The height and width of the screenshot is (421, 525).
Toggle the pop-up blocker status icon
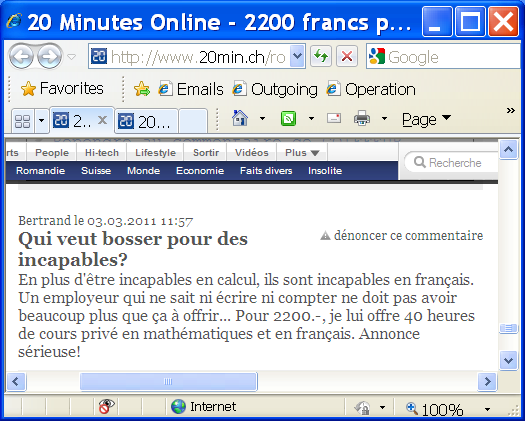pos(106,407)
